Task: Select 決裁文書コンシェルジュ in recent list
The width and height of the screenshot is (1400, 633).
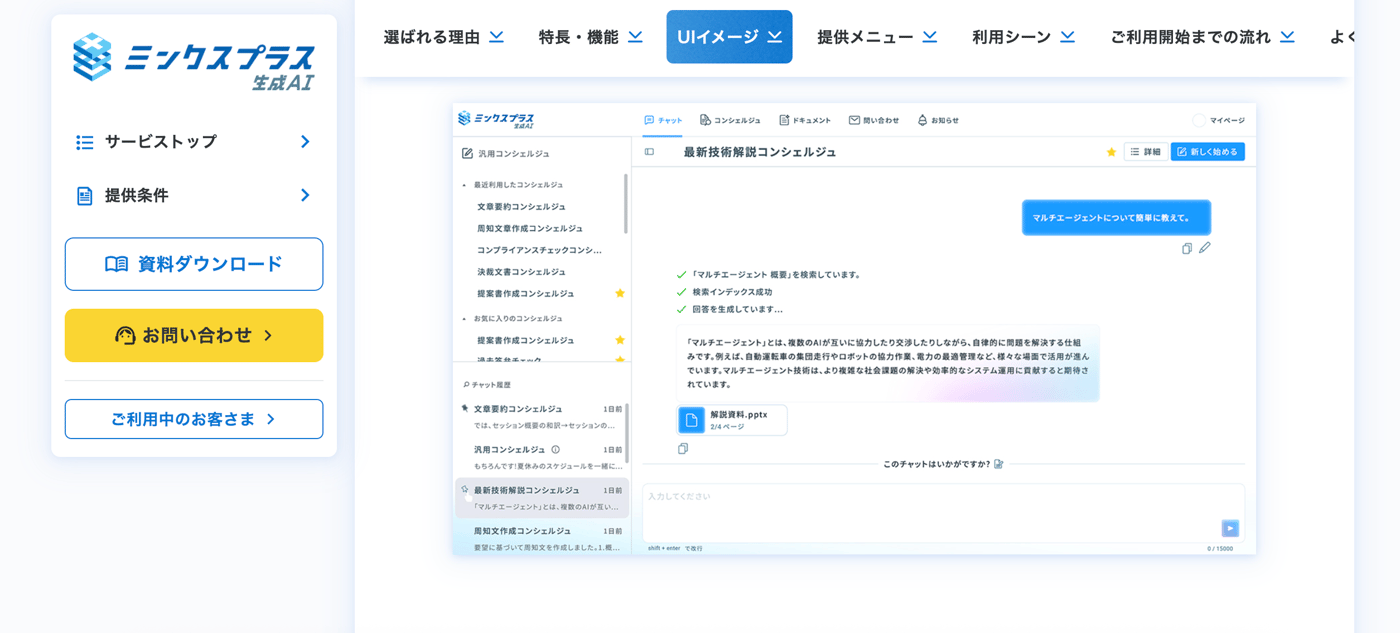Action: tap(521, 272)
